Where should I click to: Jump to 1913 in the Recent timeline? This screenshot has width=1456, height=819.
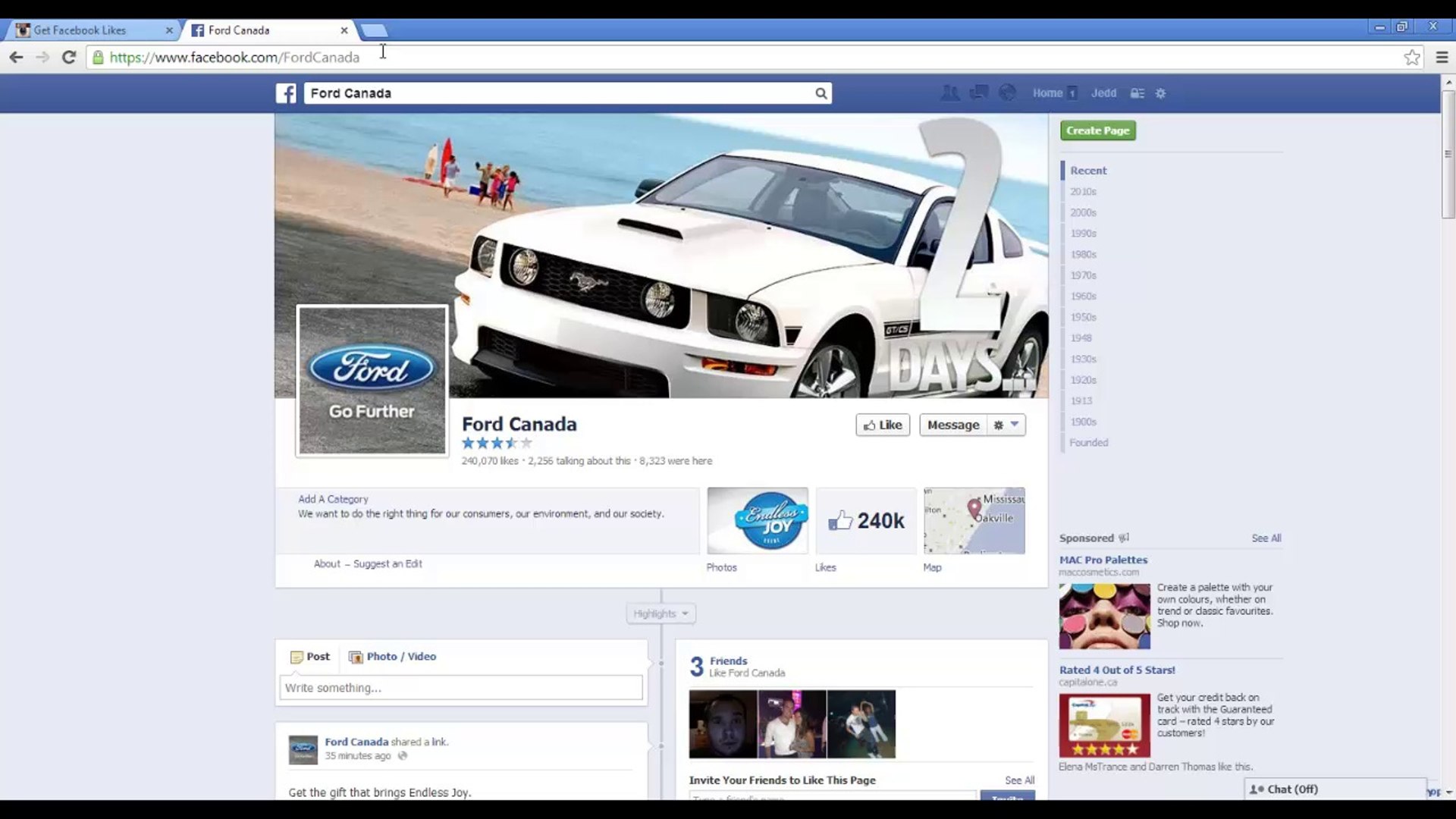[x=1081, y=400]
